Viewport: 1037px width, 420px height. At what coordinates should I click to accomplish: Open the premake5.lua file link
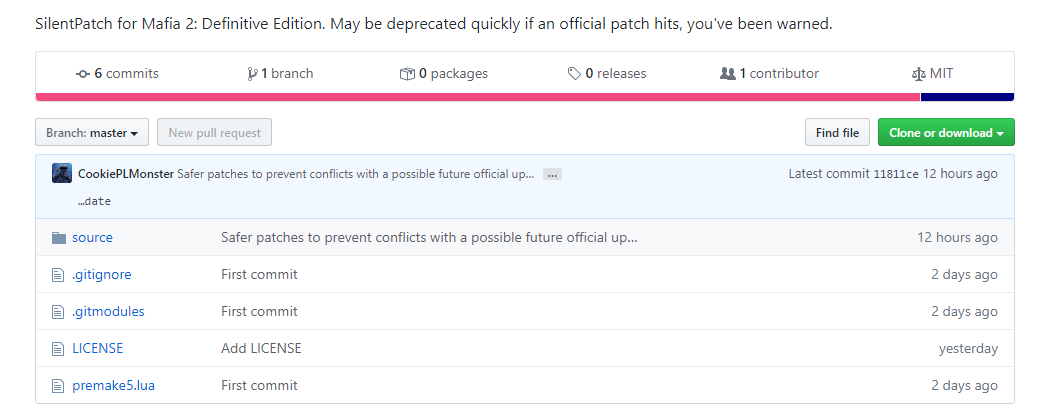pos(113,386)
